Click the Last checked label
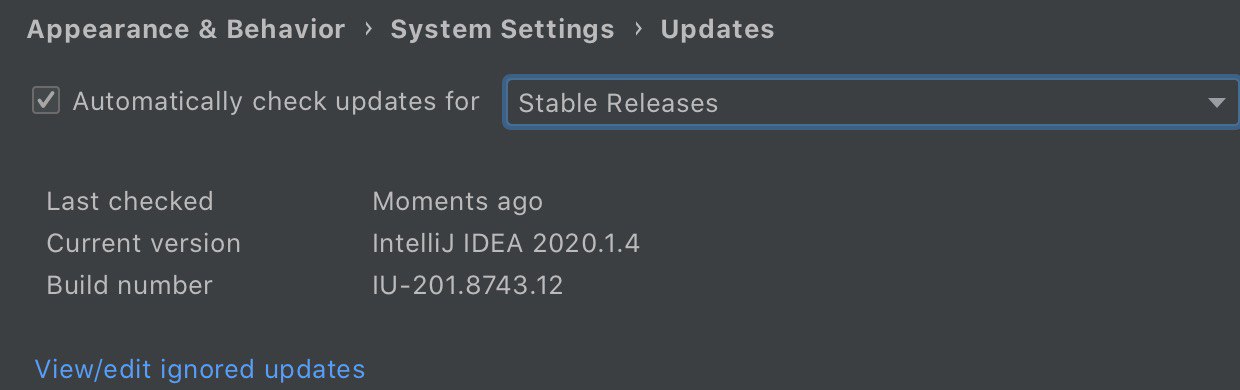The width and height of the screenshot is (1240, 390). pos(130,201)
